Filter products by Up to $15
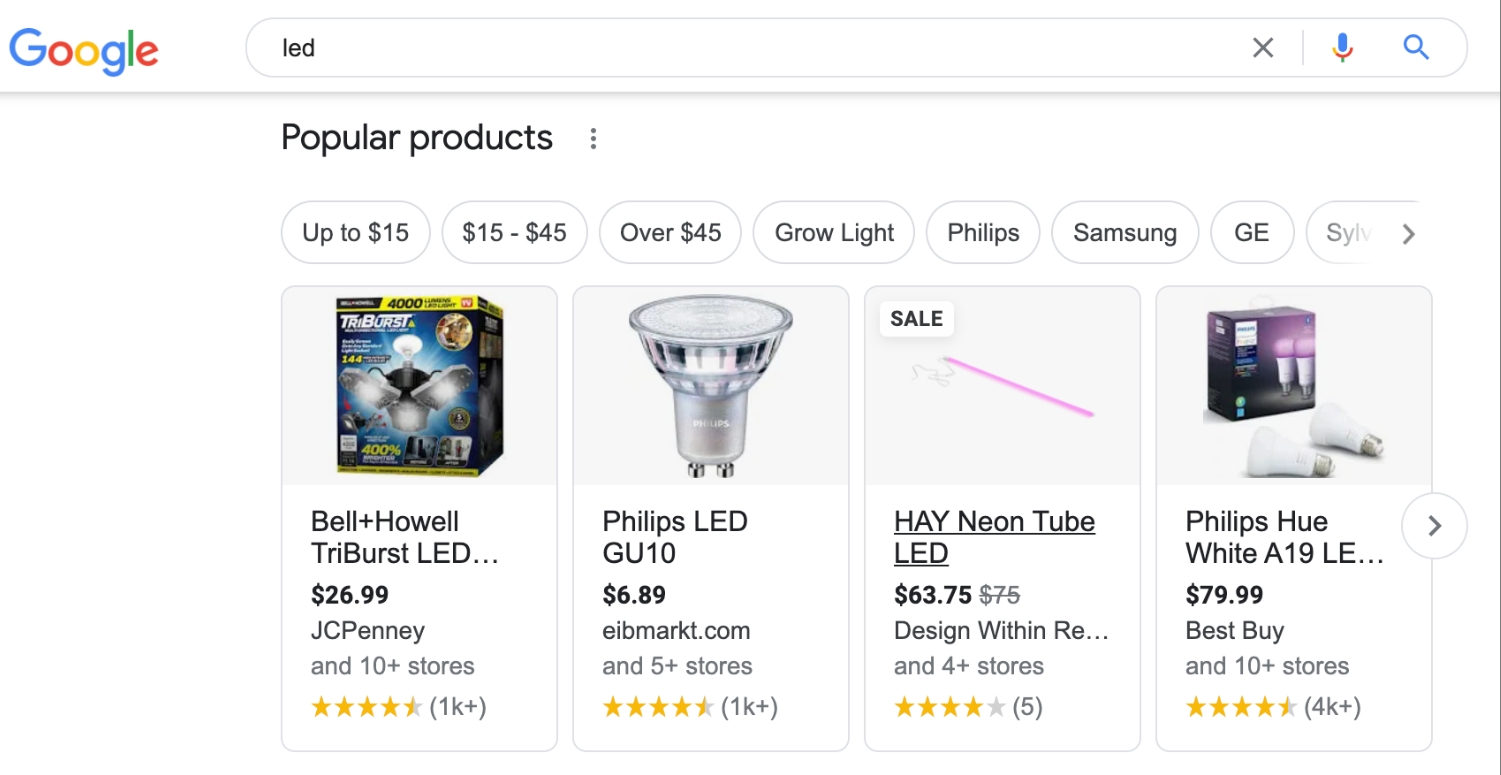This screenshot has height=775, width=1501. click(x=356, y=233)
